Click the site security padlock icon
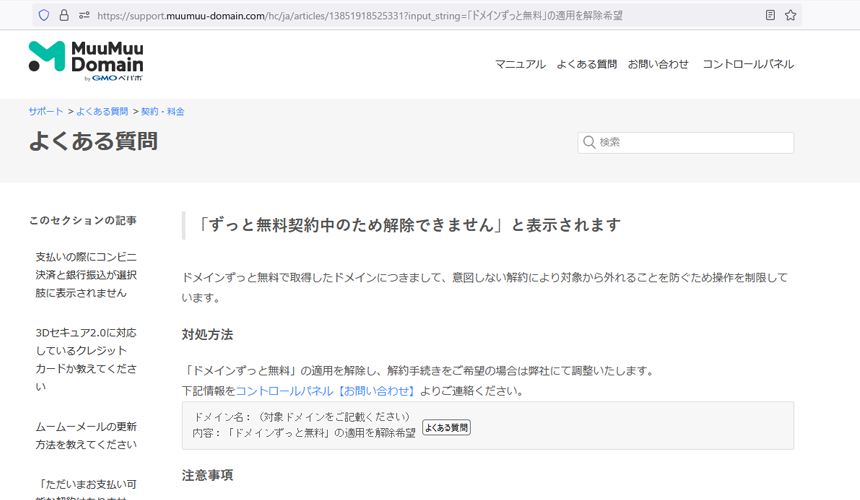Image resolution: width=860 pixels, height=500 pixels. point(64,15)
